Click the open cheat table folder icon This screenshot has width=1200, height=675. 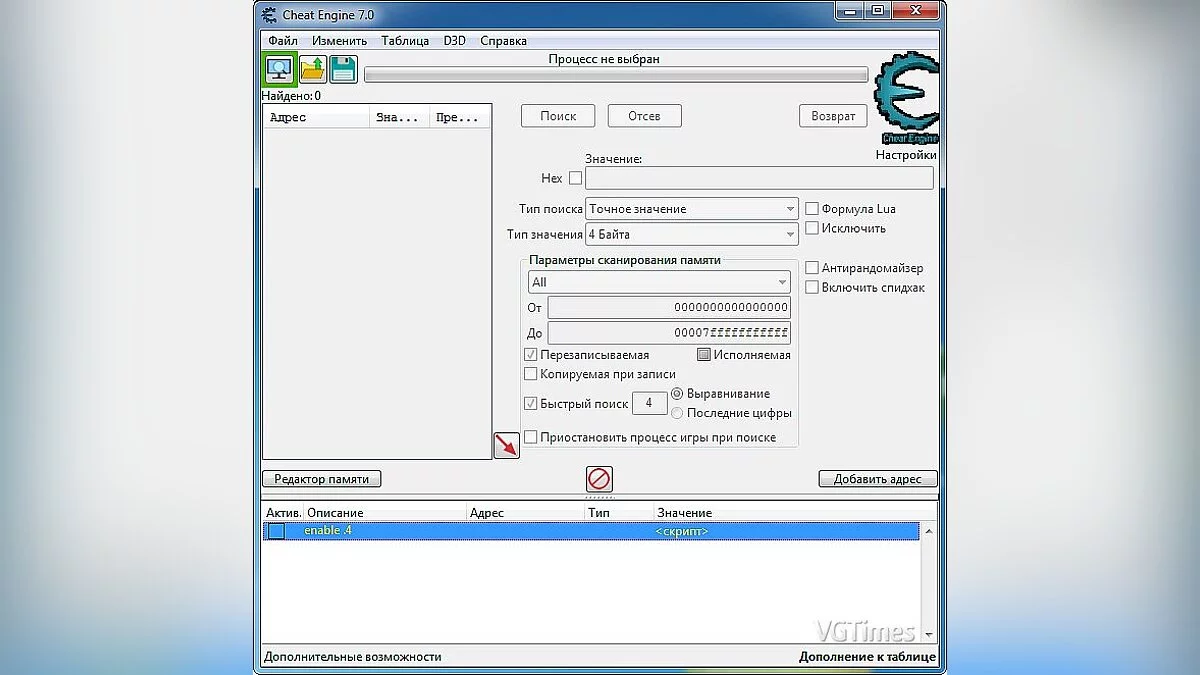311,68
